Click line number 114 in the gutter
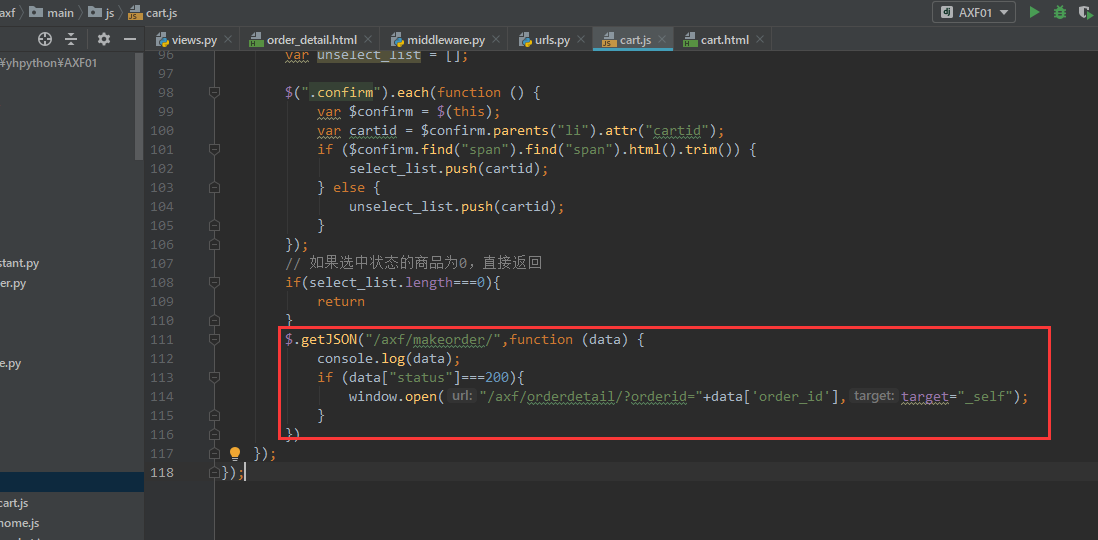This screenshot has height=540, width=1098. tap(162, 396)
